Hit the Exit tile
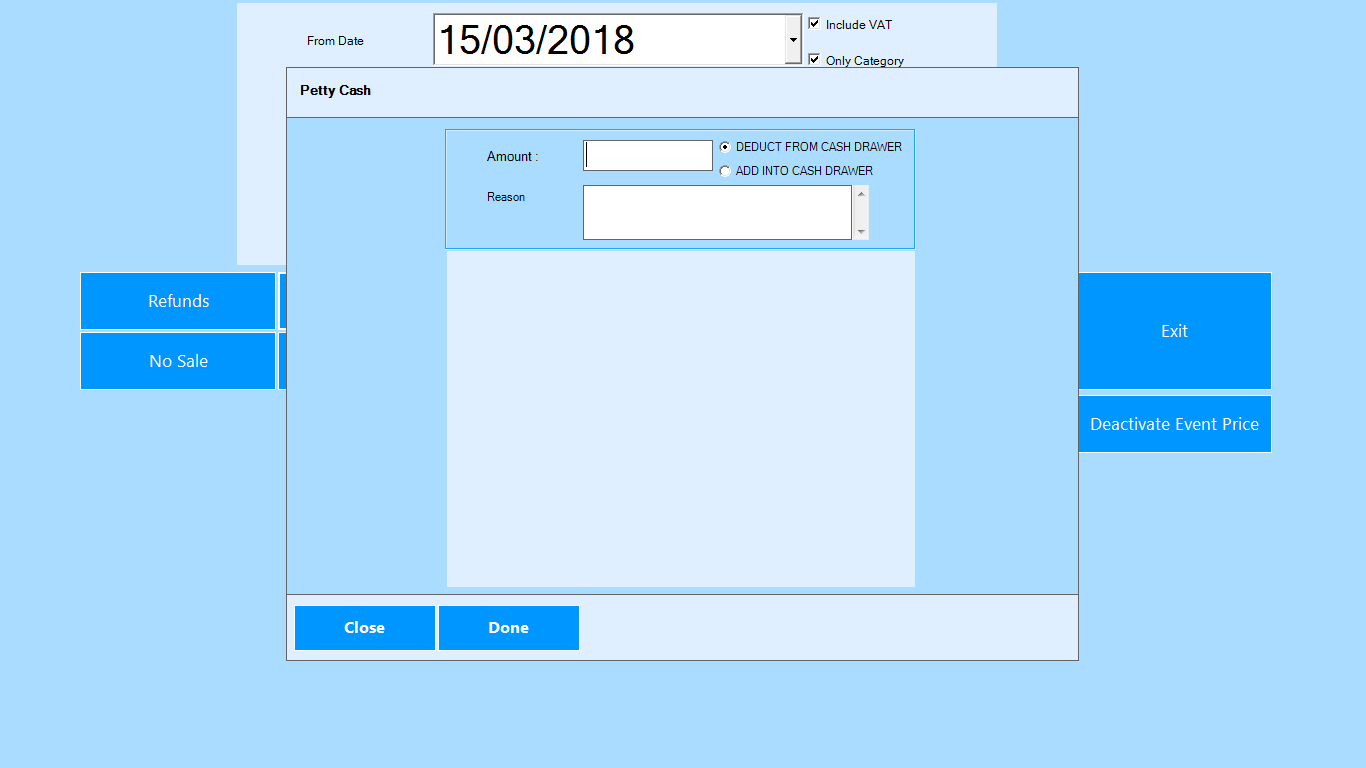The width and height of the screenshot is (1366, 768). [1174, 331]
